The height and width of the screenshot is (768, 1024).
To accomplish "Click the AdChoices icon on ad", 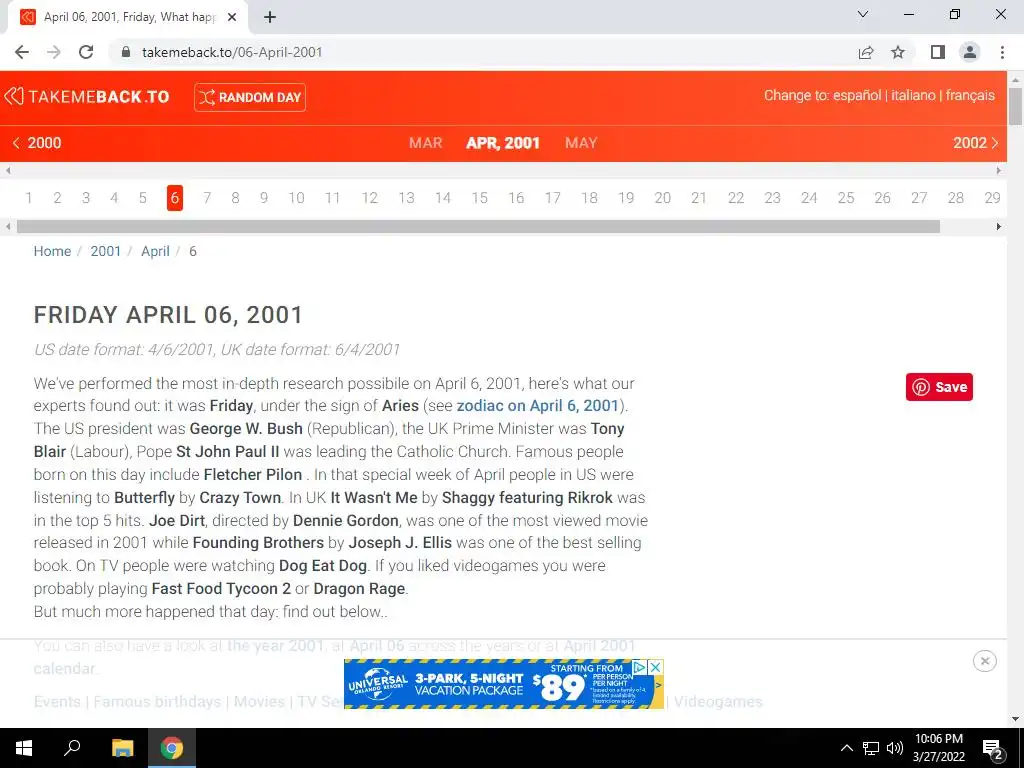I will [639, 667].
